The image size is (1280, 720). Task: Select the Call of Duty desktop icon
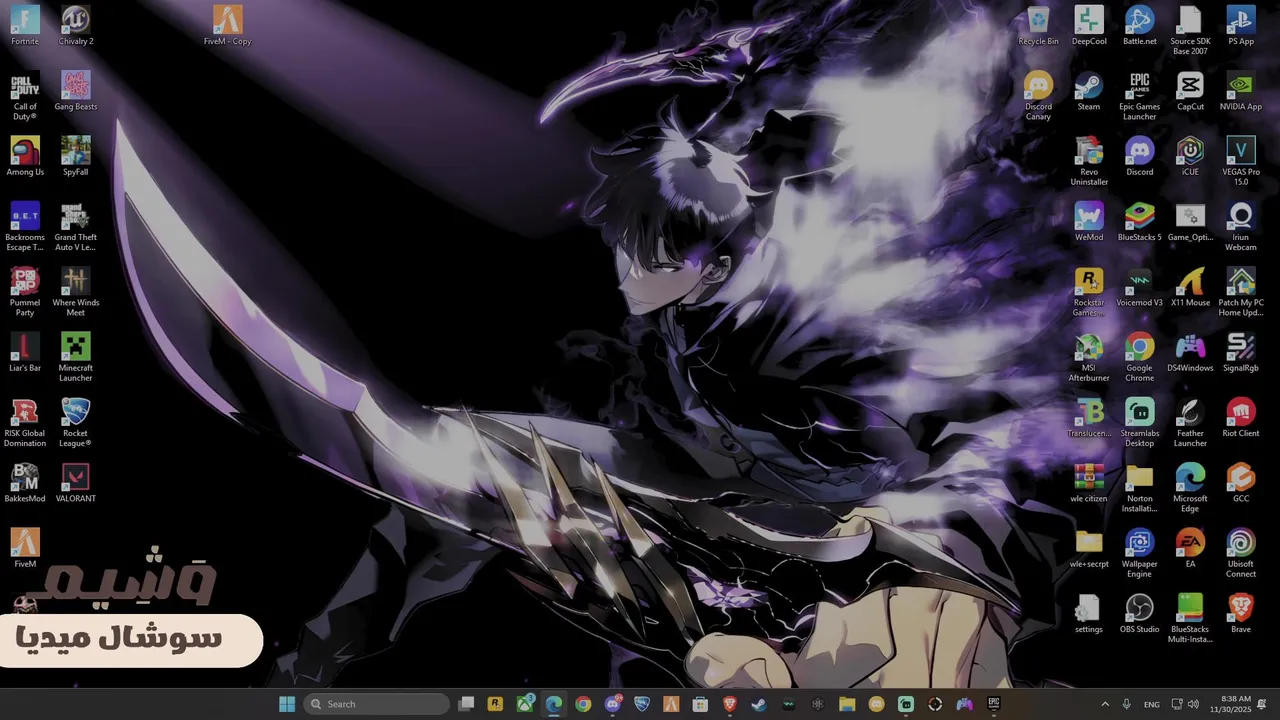[25, 96]
